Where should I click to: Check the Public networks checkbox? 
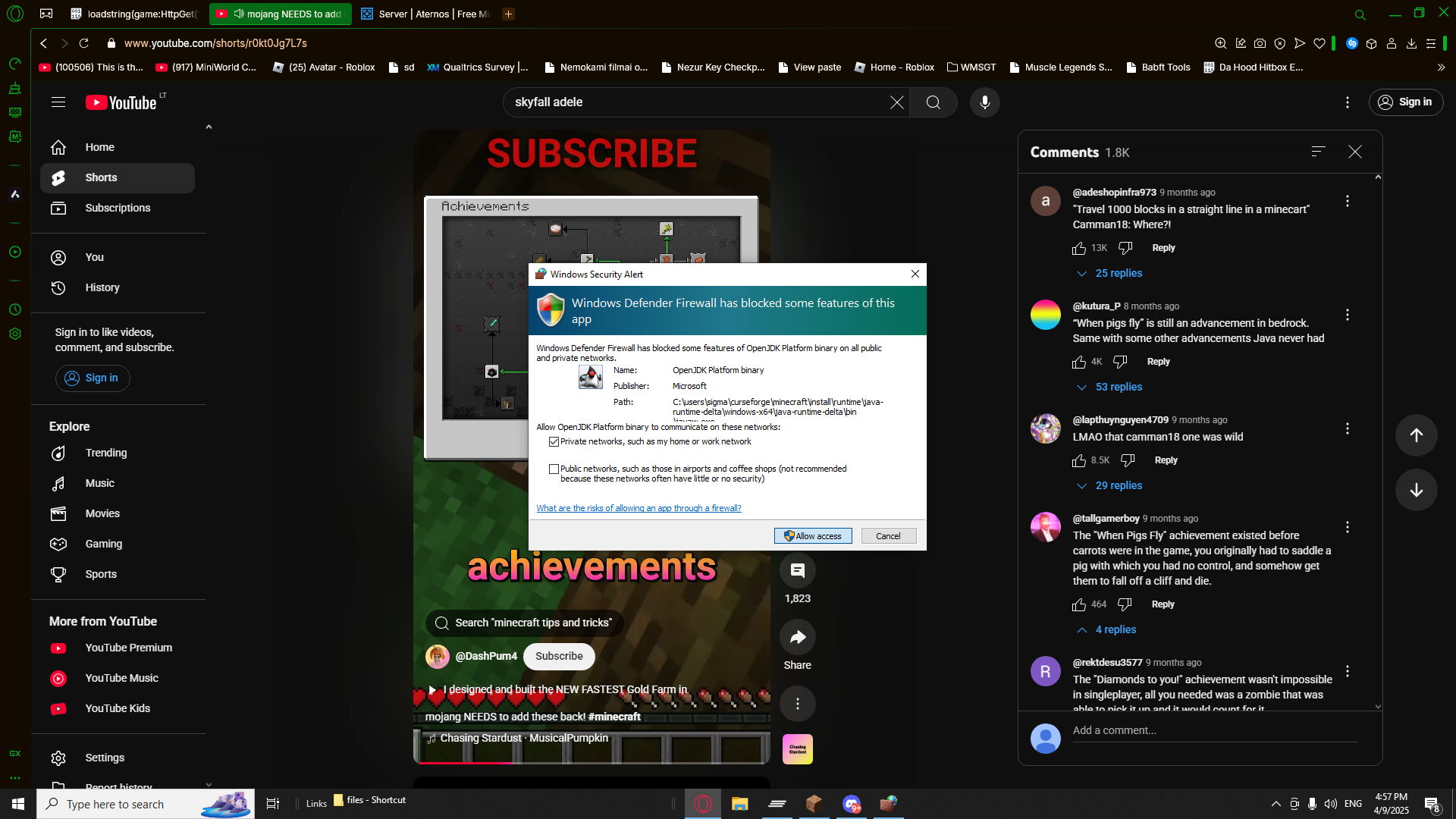pos(554,469)
